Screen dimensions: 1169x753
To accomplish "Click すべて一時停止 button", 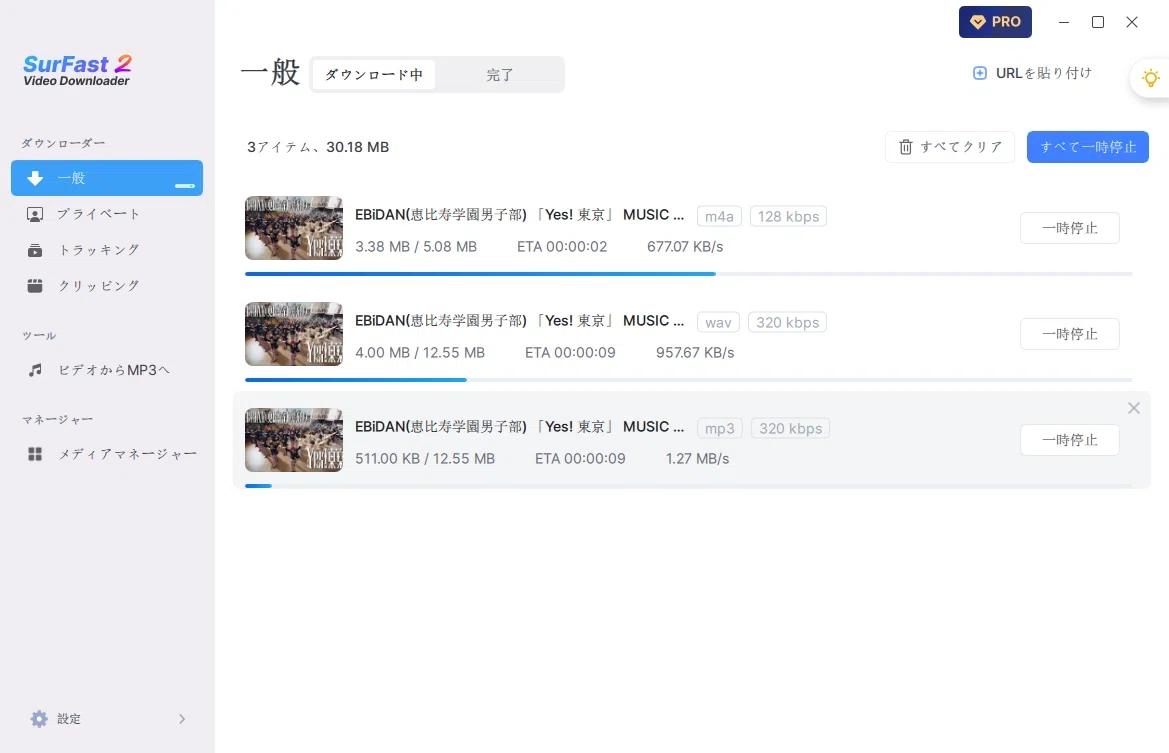I will click(x=1088, y=147).
